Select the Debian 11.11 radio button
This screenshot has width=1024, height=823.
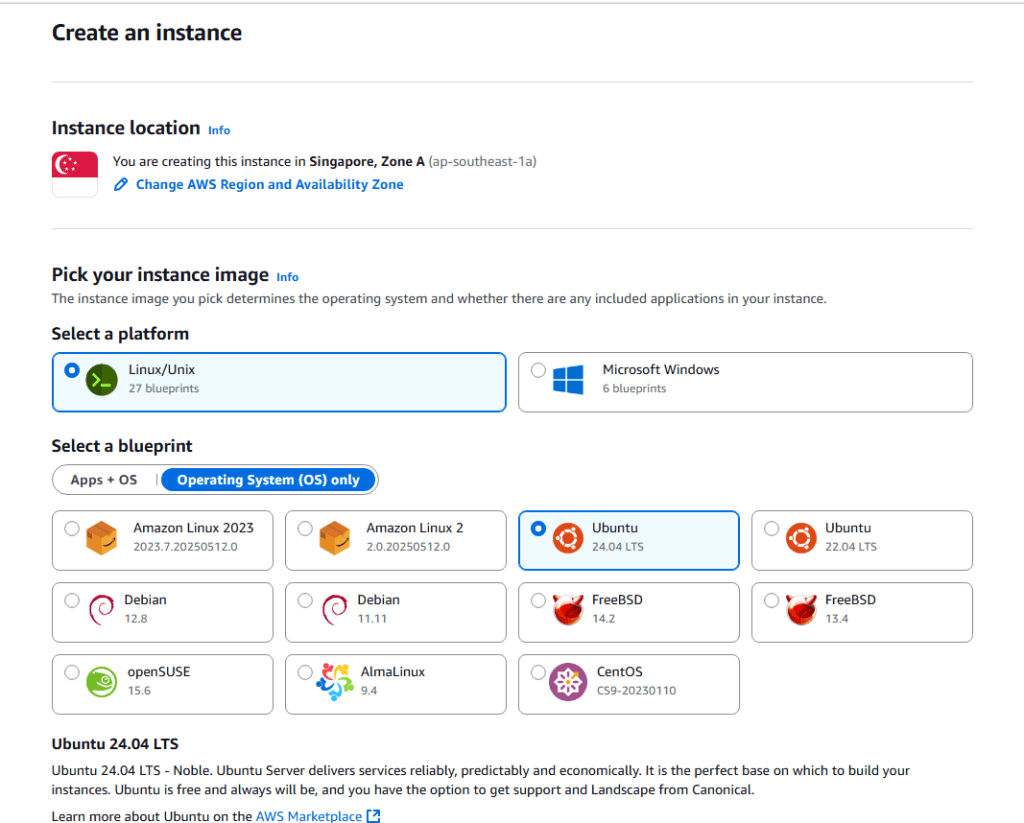306,601
